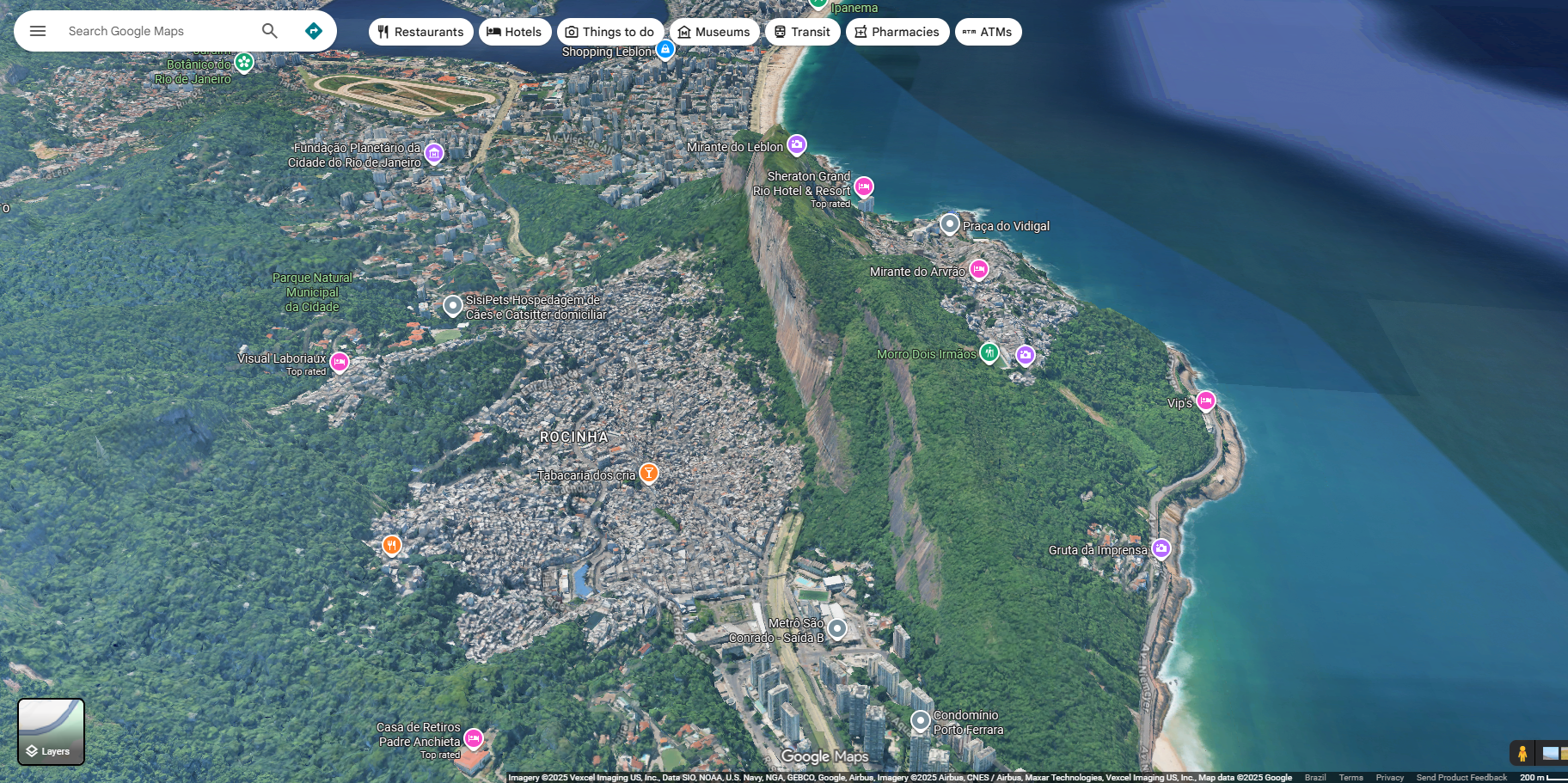Click the Fundação Planetário purple museum pin
Image resolution: width=1568 pixels, height=783 pixels.
point(434,155)
